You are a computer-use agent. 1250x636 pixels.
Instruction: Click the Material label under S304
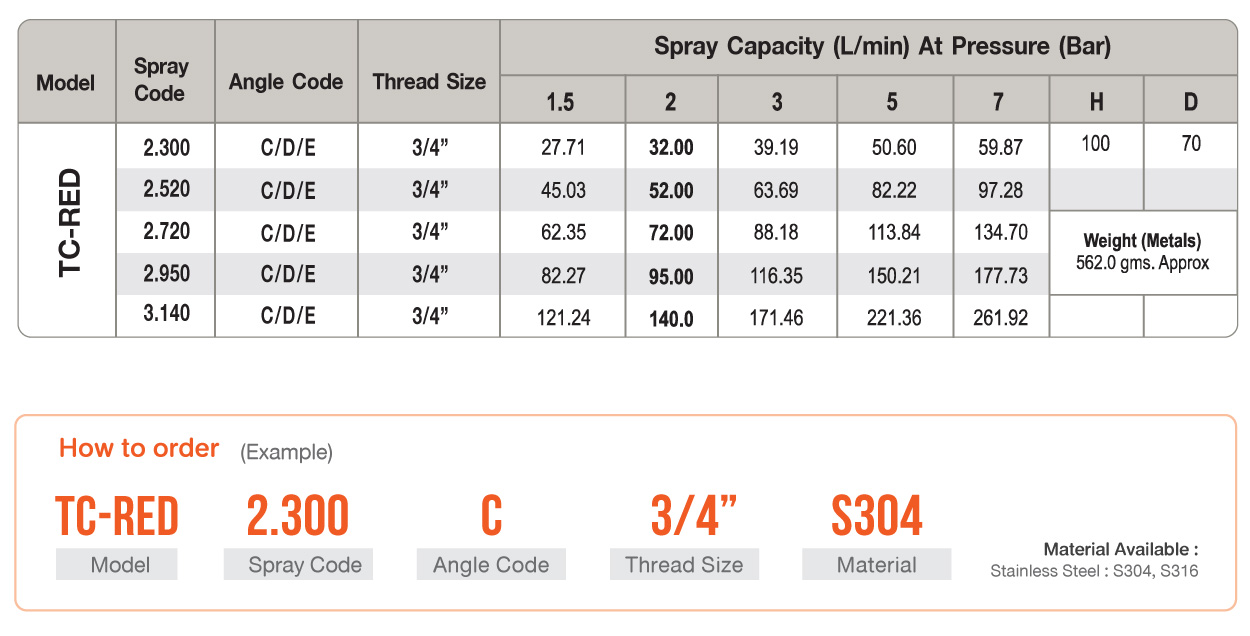pyautogui.click(x=877, y=565)
